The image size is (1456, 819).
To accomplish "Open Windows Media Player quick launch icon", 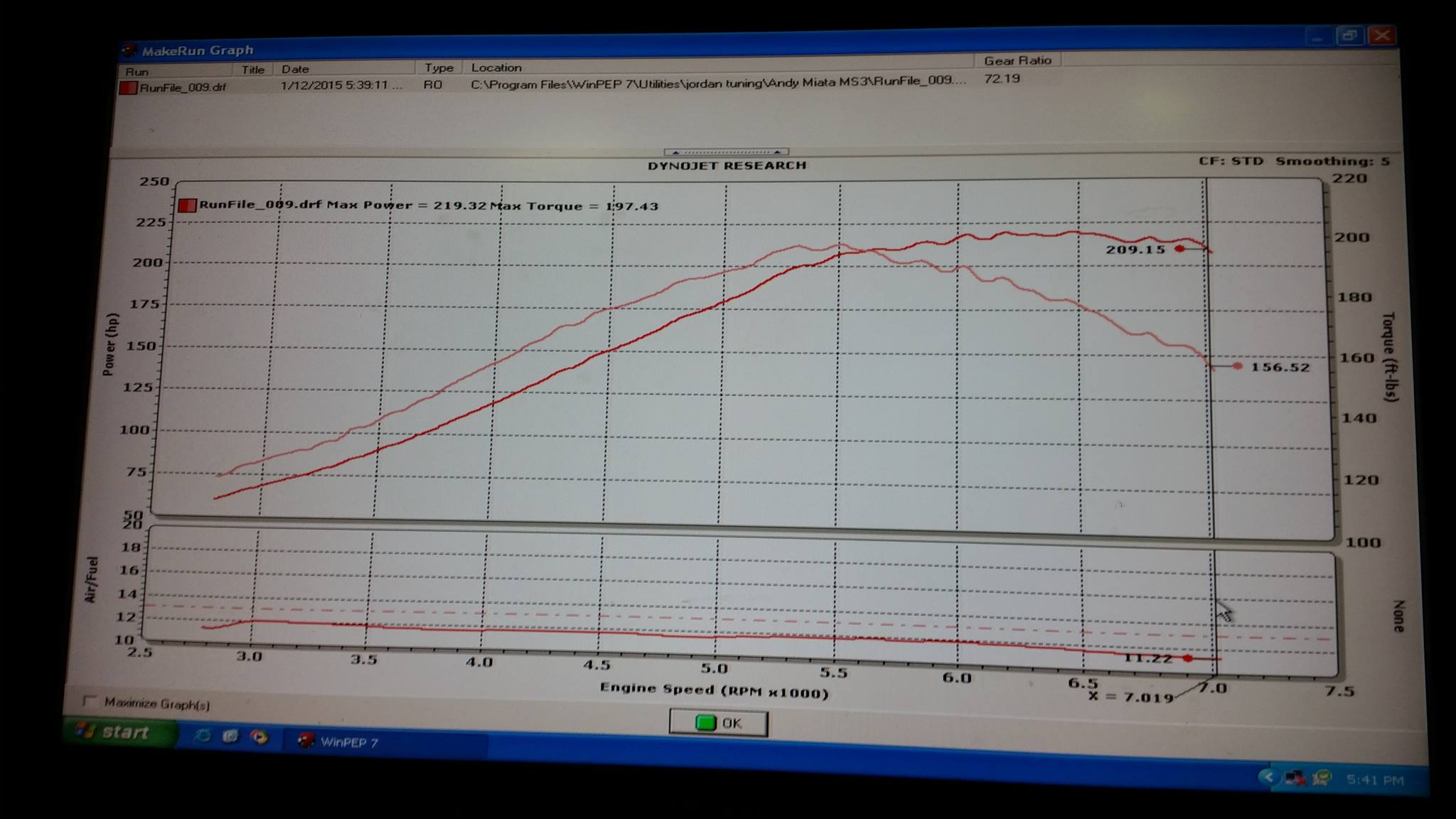I will (259, 737).
